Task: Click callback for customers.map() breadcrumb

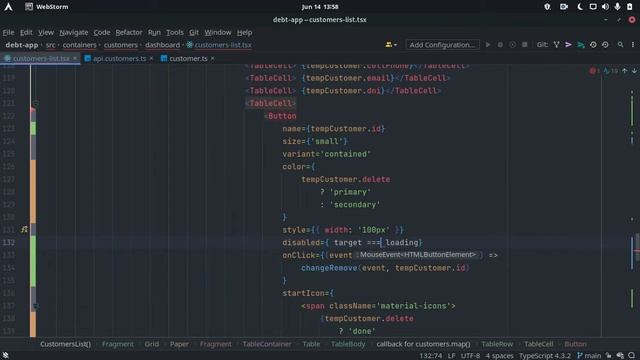Action: pos(423,344)
